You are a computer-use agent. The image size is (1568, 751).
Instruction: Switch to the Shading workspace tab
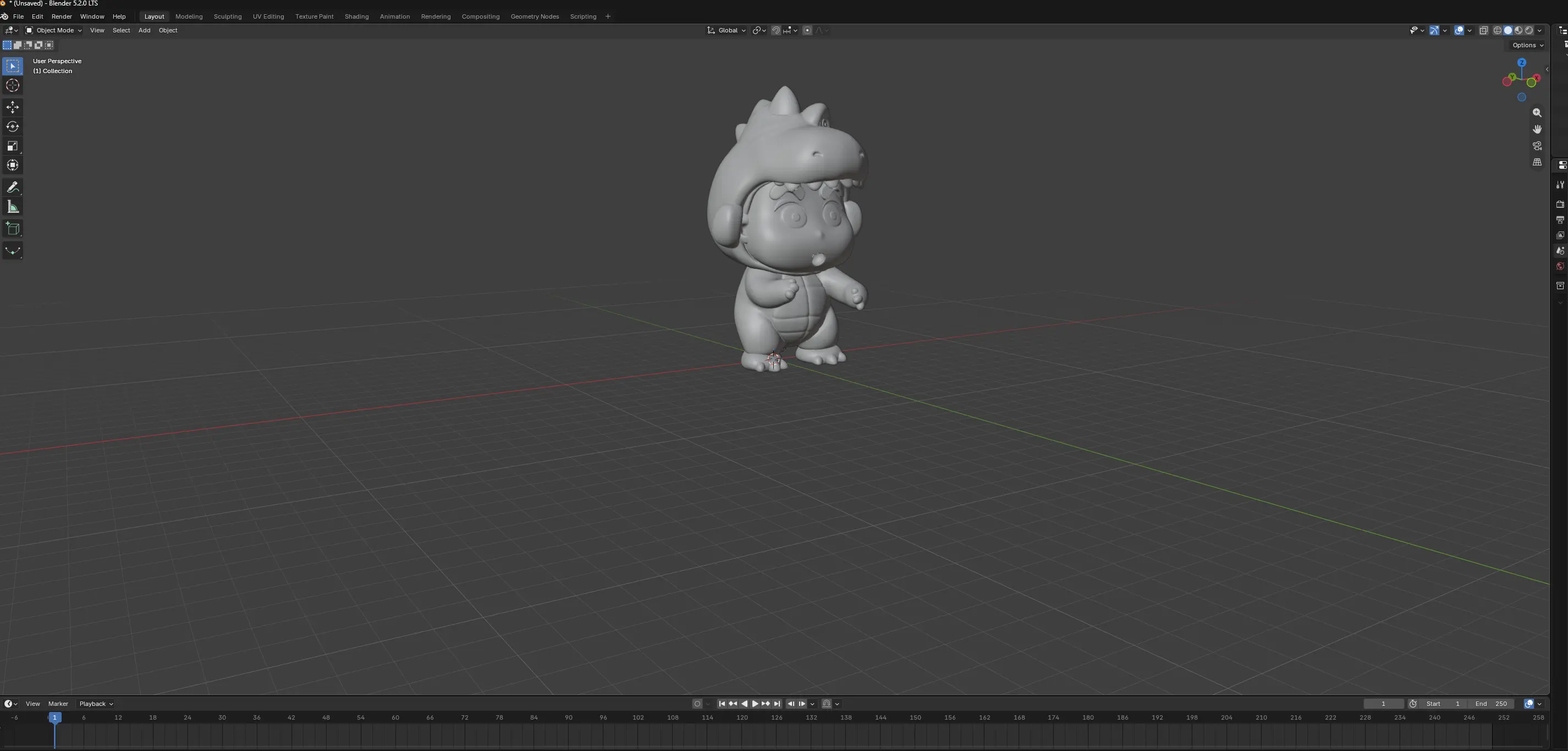[357, 16]
